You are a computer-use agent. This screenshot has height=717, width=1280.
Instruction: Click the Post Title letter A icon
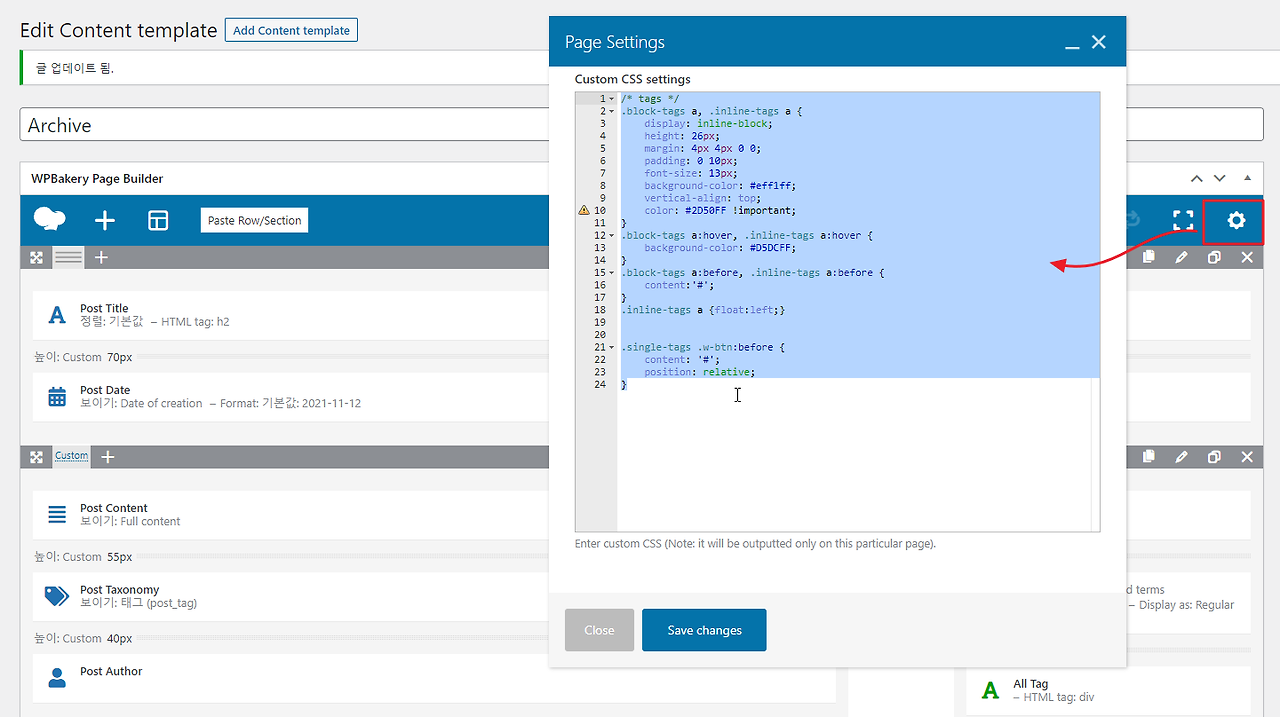coord(57,316)
